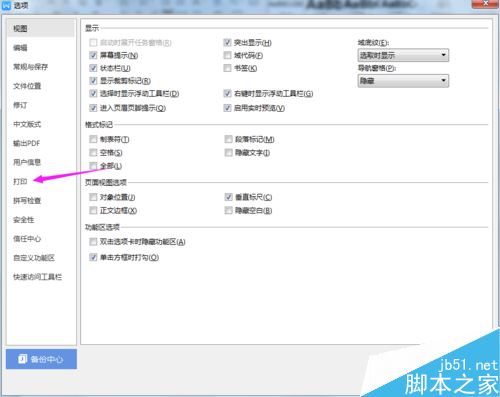Open the 修订 options page
500x397 pixels.
(20, 105)
